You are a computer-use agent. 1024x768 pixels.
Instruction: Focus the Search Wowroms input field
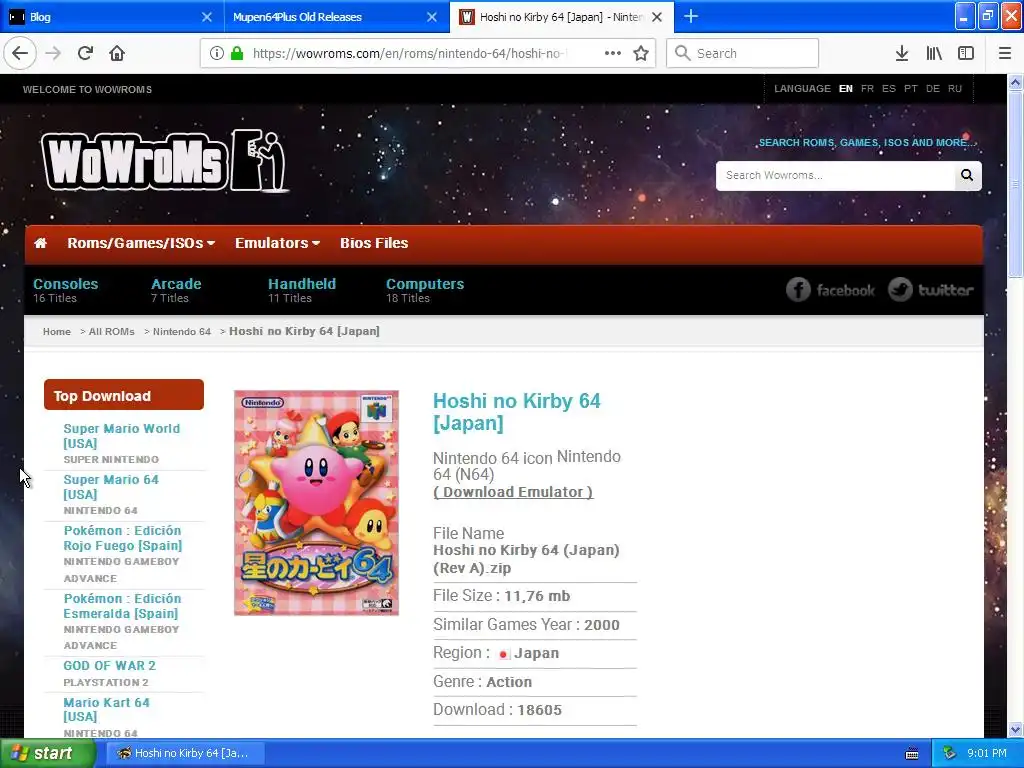coord(835,175)
